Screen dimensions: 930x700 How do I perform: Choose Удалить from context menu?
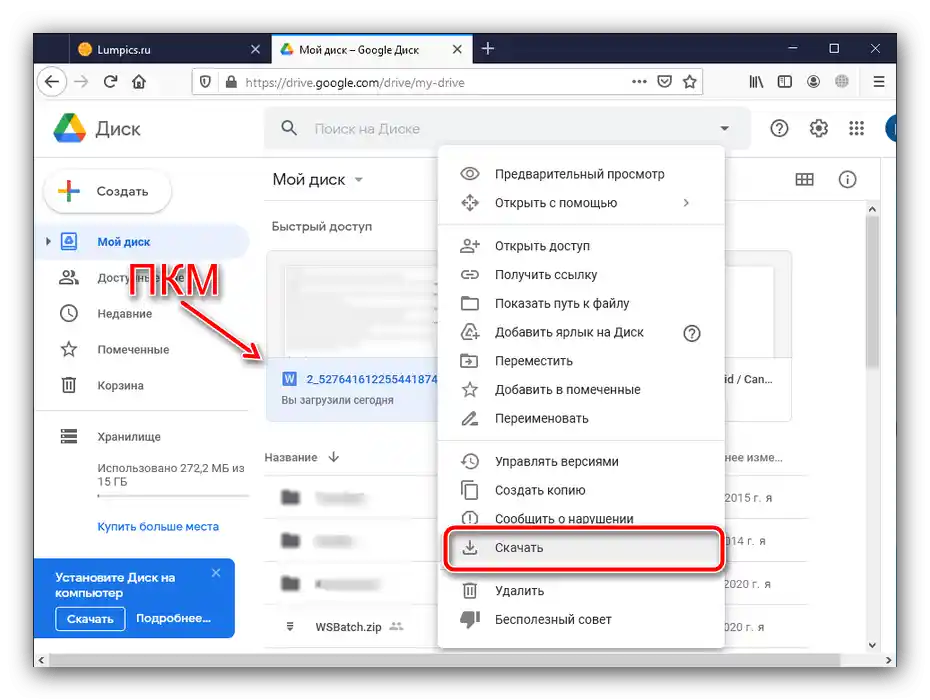click(x=581, y=591)
